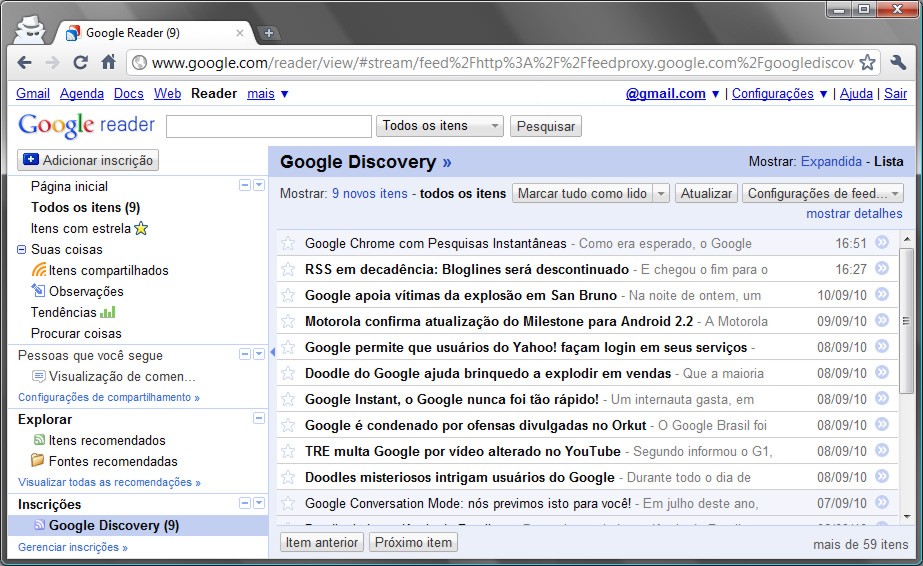Star the Doodle do Google brinquedo item
The width and height of the screenshot is (923, 566).
coord(288,373)
